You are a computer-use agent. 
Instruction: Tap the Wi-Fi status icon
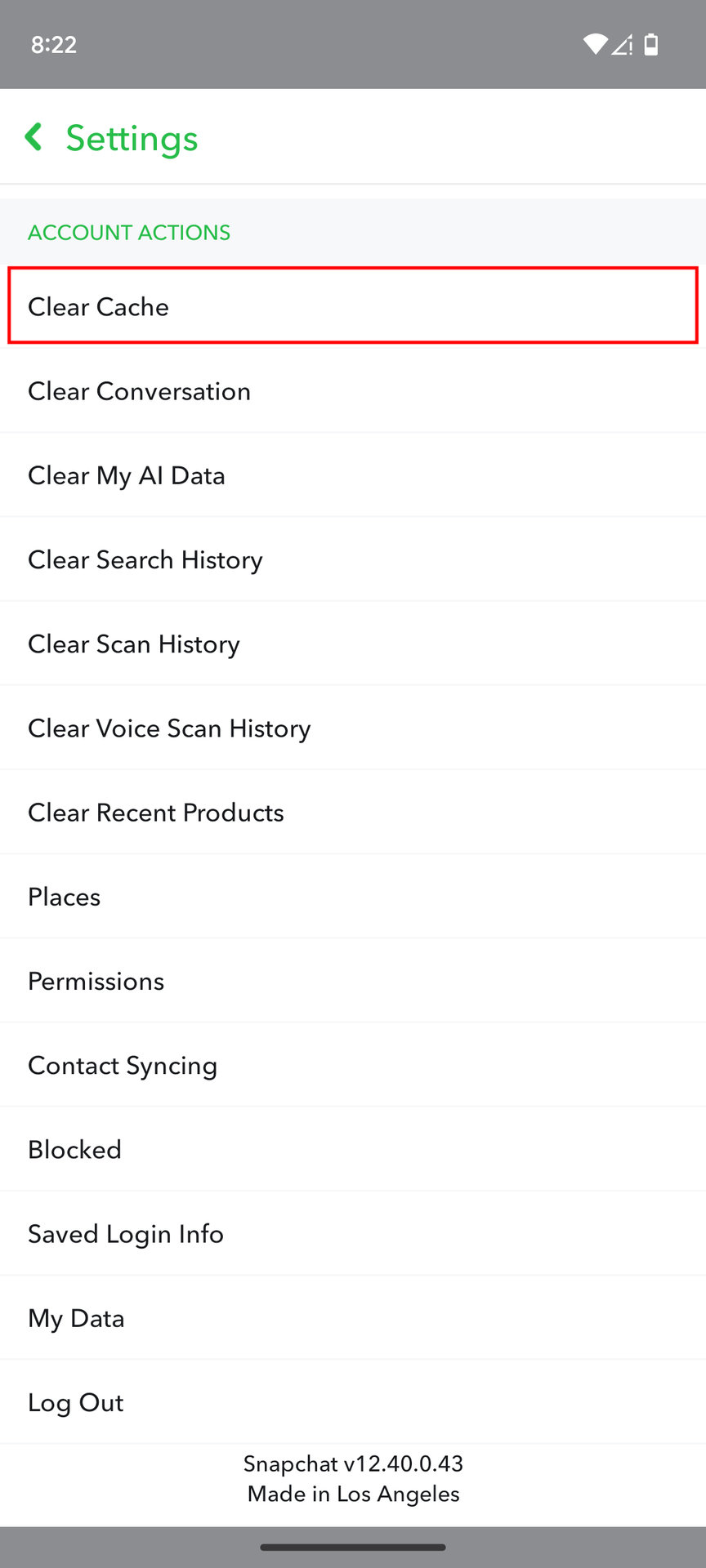coord(595,44)
